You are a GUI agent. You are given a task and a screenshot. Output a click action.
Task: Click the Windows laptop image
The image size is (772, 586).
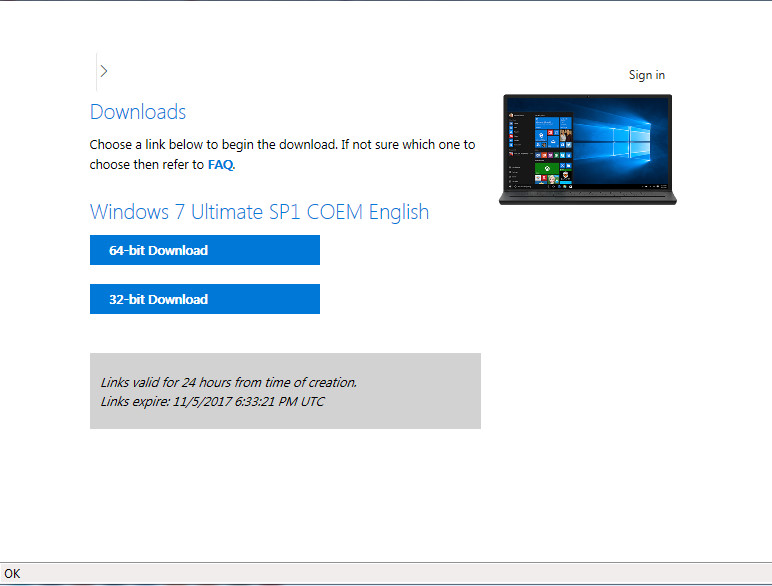pos(587,149)
